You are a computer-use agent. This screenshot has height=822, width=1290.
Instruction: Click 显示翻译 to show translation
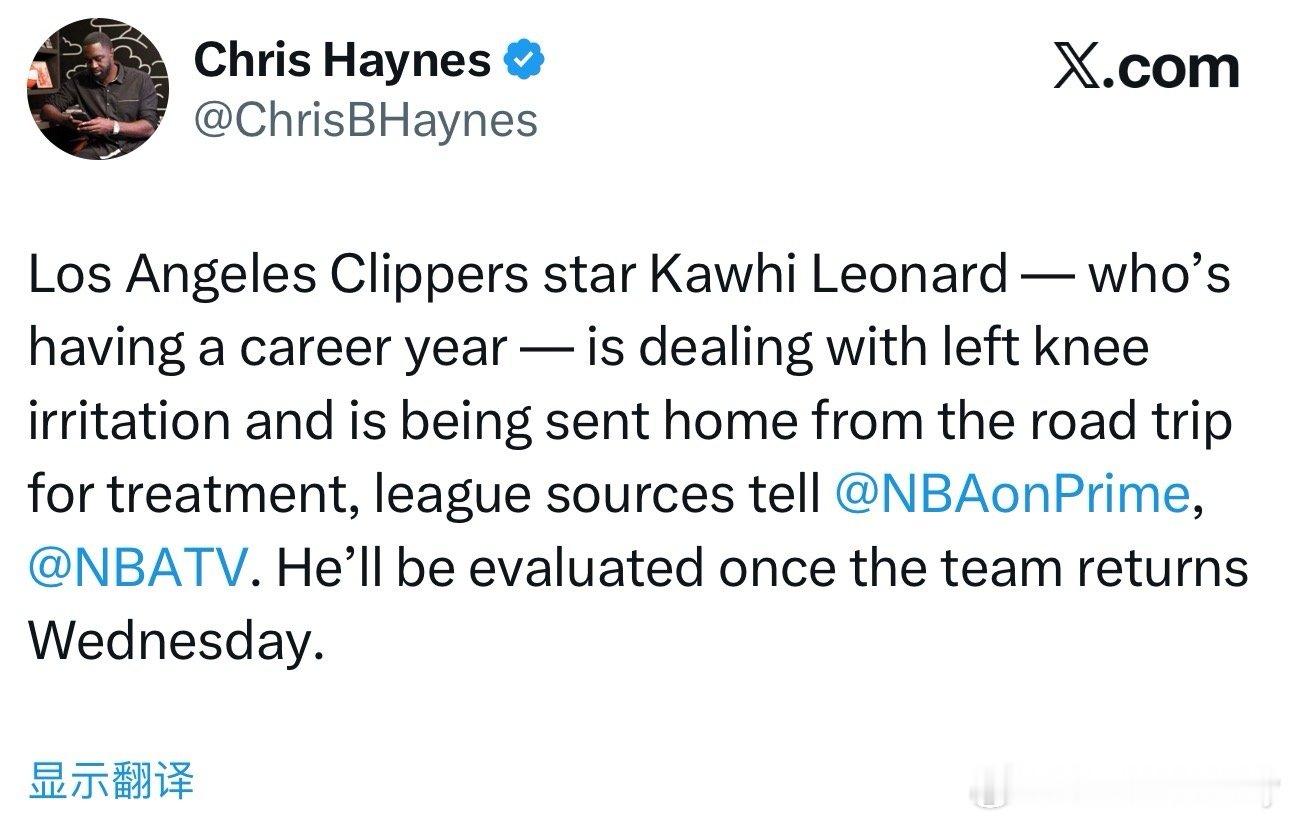pos(111,780)
